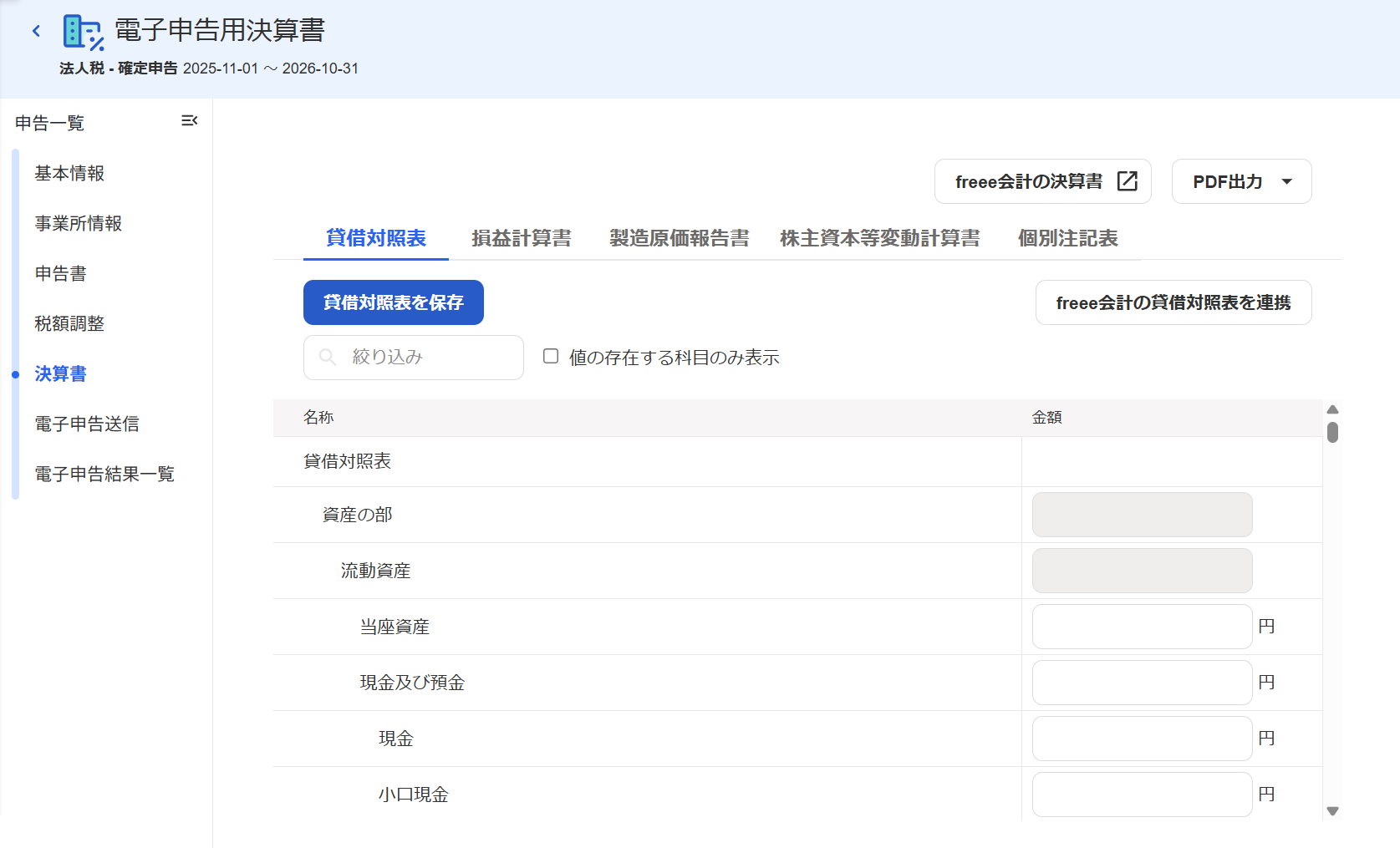Viewport: 1400px width, 848px height.
Task: Click the 現金及び預金 row label
Action: [x=412, y=683]
